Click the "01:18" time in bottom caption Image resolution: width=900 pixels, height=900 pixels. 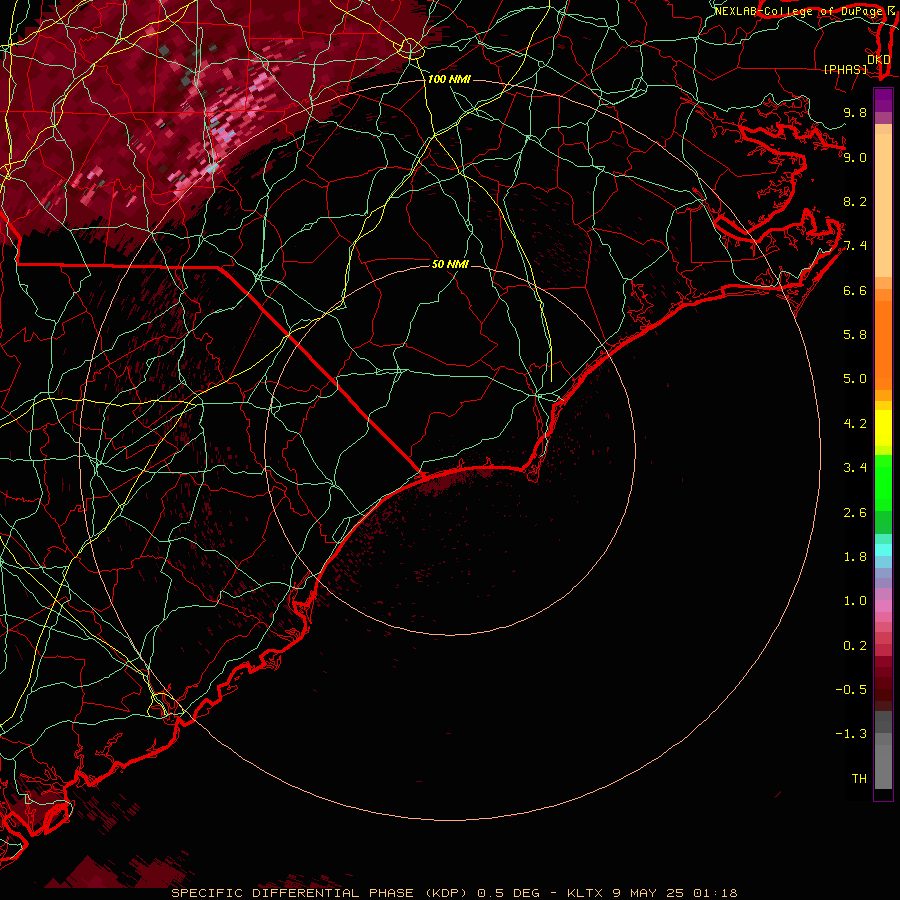(715, 893)
